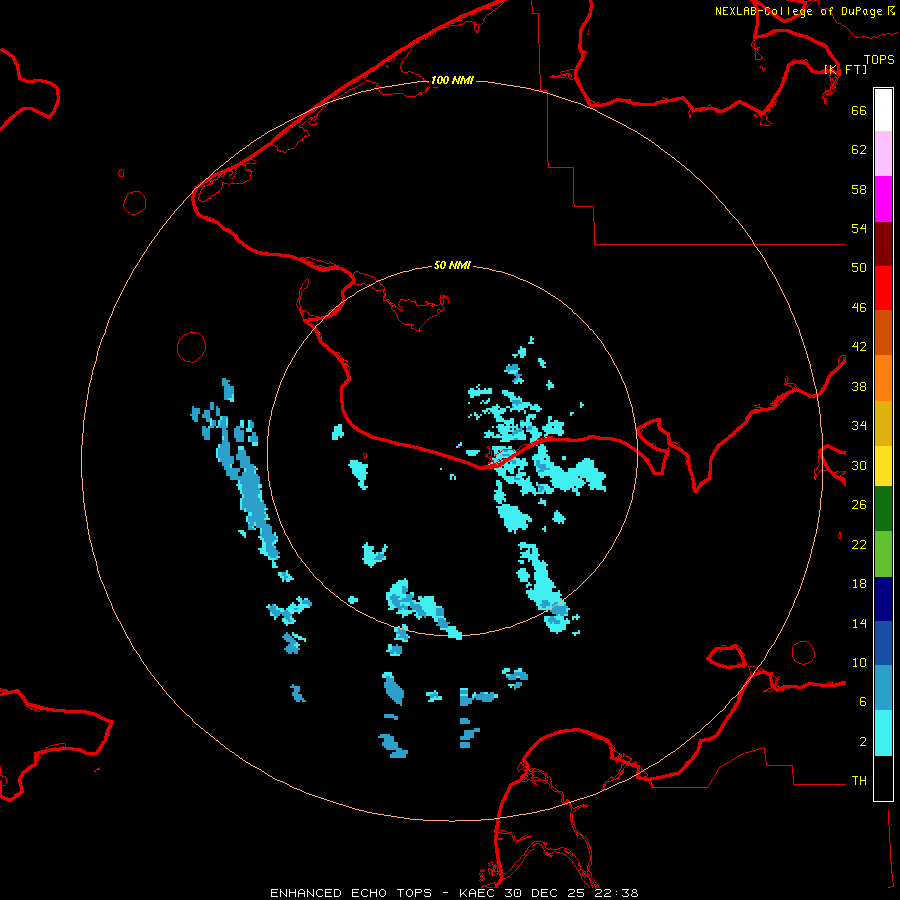This screenshot has height=900, width=900.
Task: Click the '100 NMI' range ring label
Action: (x=452, y=80)
